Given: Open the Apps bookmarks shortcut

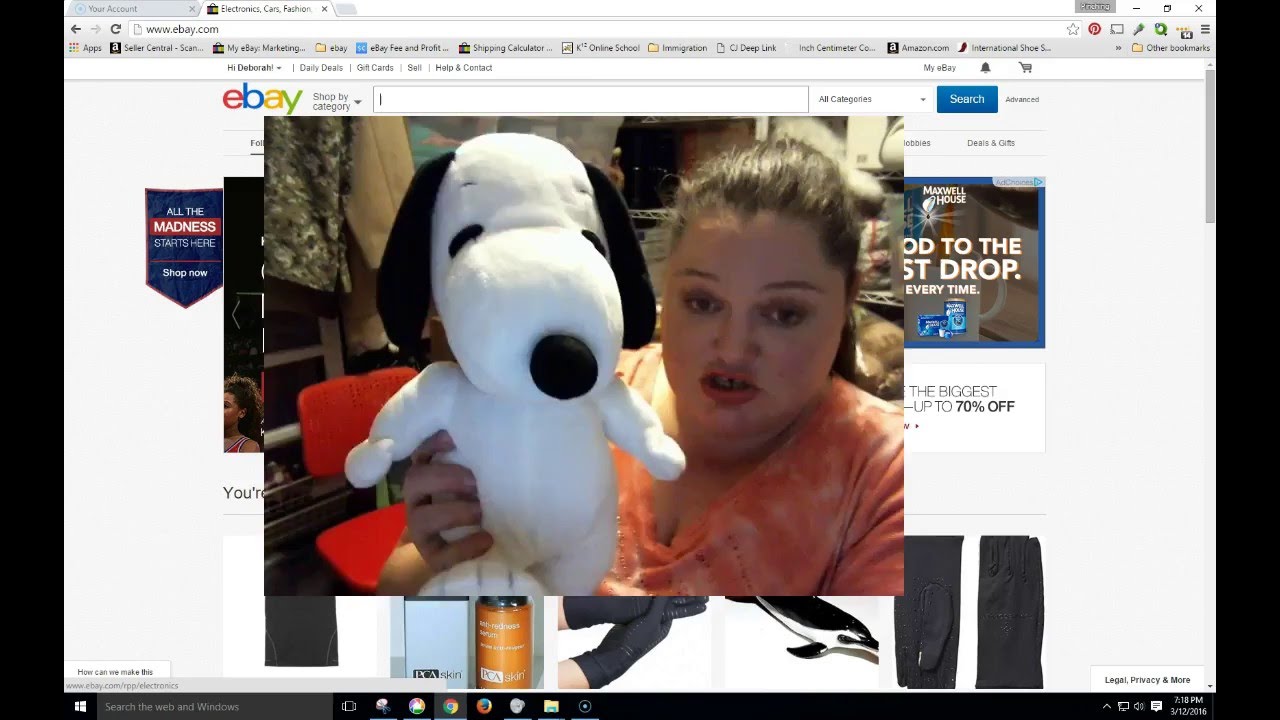Looking at the screenshot, I should (x=85, y=48).
